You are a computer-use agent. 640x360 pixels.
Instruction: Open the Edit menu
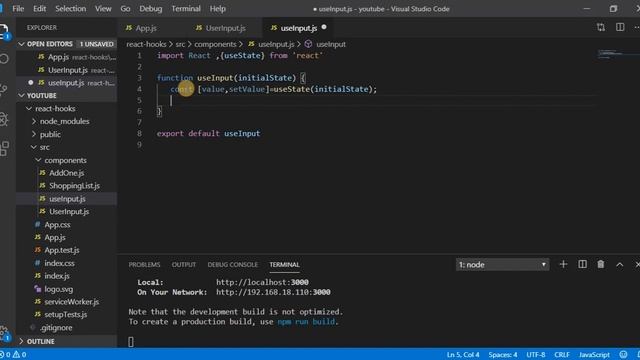pyautogui.click(x=40, y=9)
